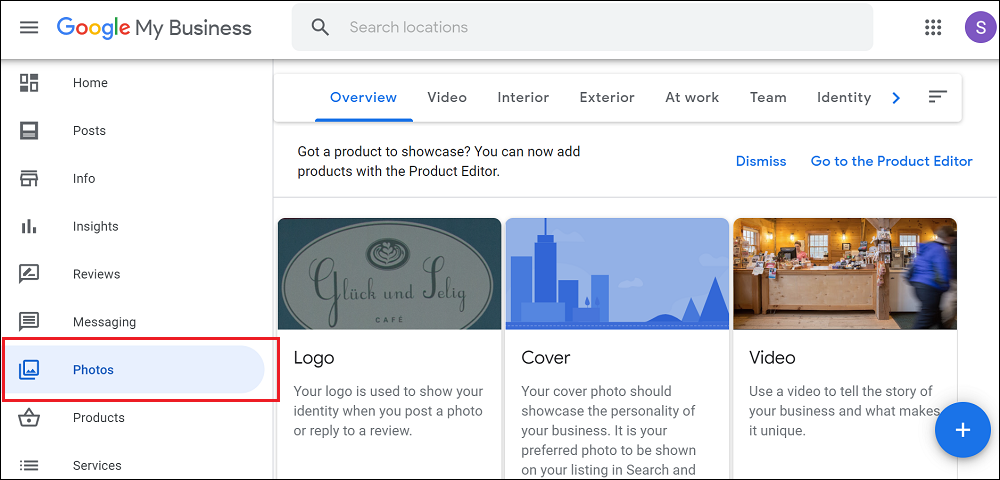
Task: Click the Glück und Selig logo thumbnail
Action: pyautogui.click(x=390, y=274)
